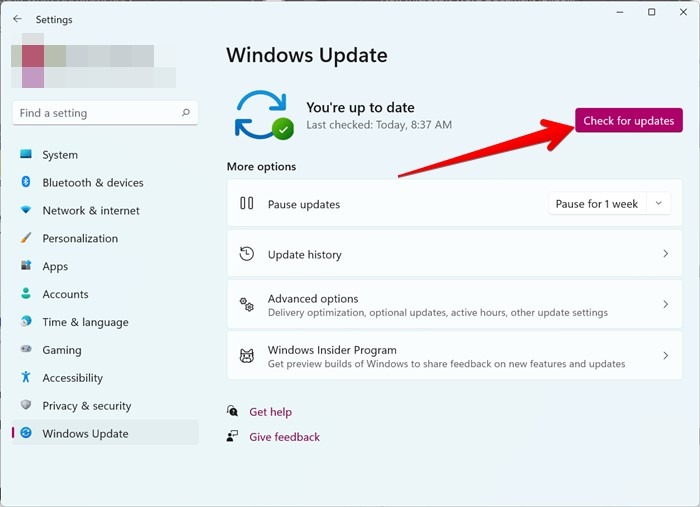Select Personalization in the sidebar
This screenshot has height=507, width=700.
(x=105, y=238)
